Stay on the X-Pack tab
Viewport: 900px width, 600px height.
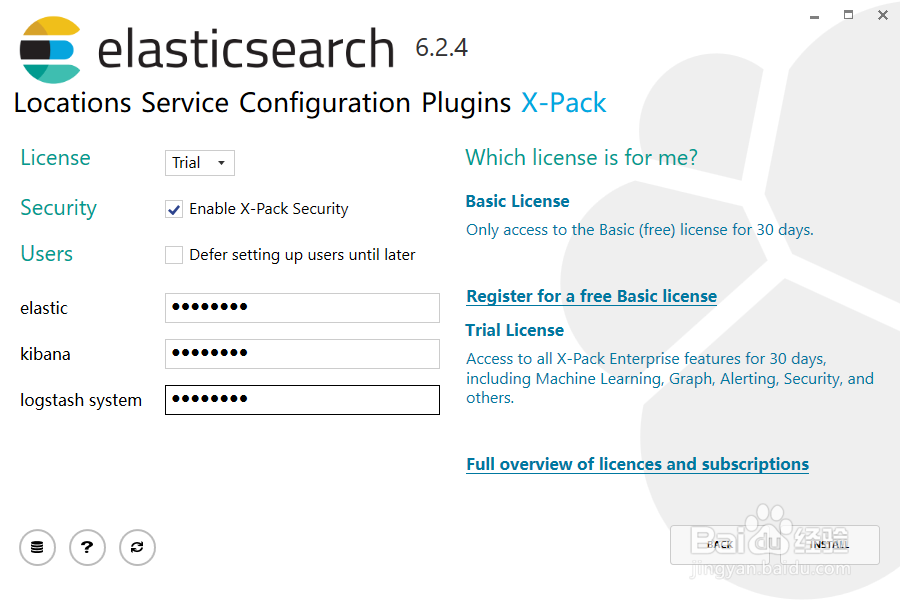click(563, 102)
